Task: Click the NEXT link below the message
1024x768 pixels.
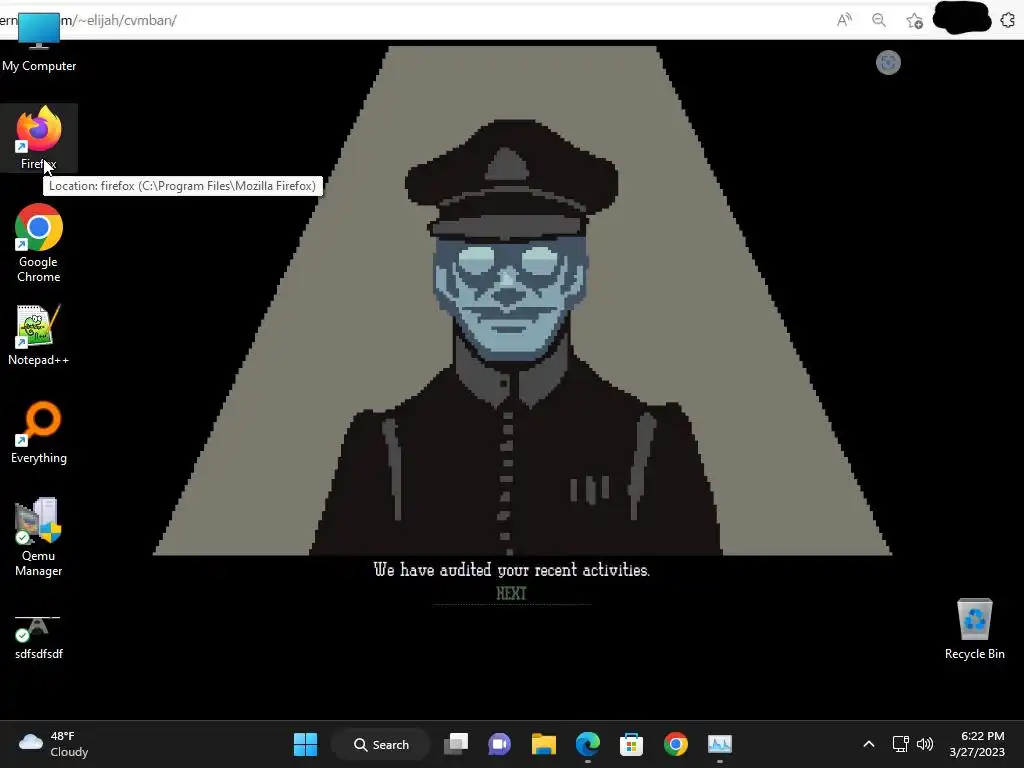Action: 511,593
